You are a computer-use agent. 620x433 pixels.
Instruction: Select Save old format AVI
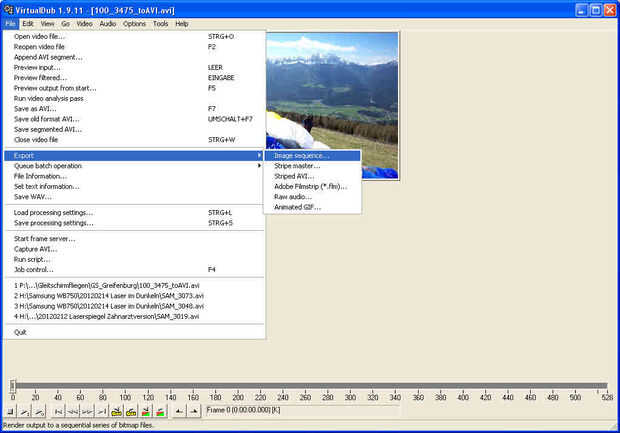pyautogui.click(x=134, y=119)
